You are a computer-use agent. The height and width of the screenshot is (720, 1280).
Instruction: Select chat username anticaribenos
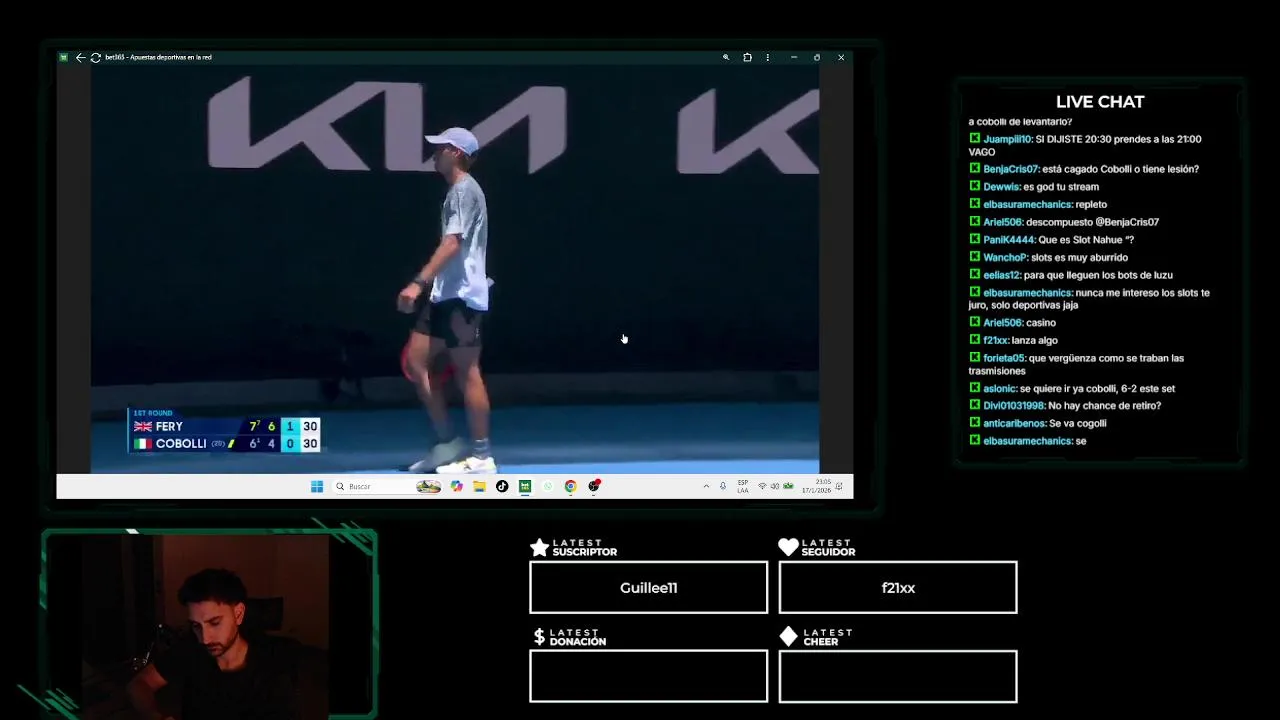[x=1014, y=423]
